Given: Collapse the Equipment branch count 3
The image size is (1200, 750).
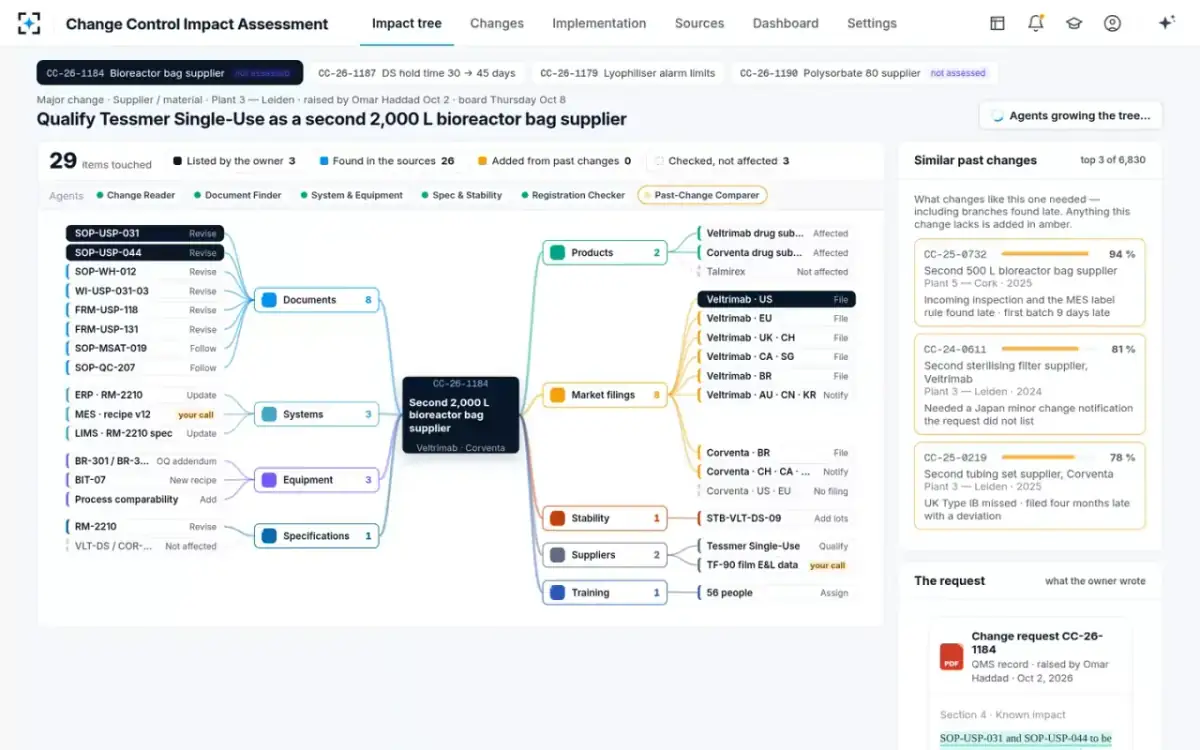Looking at the screenshot, I should [368, 480].
